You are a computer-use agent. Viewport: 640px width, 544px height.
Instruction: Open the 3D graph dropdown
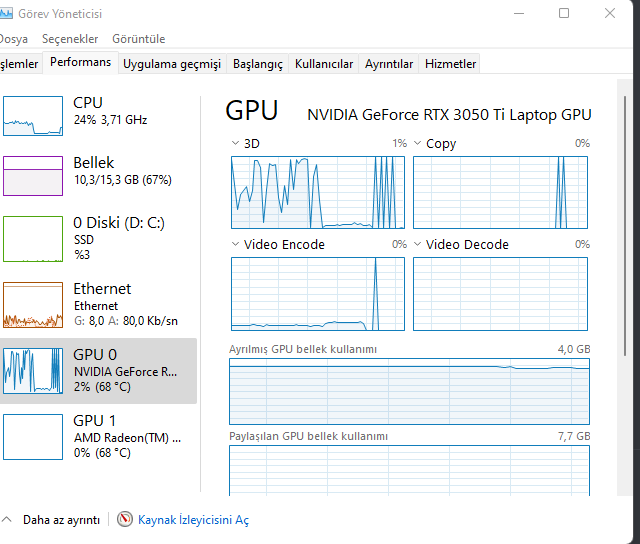pos(236,144)
